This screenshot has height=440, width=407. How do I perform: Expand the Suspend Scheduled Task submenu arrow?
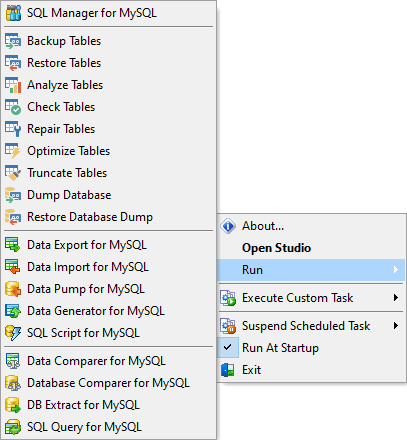pyautogui.click(x=396, y=326)
